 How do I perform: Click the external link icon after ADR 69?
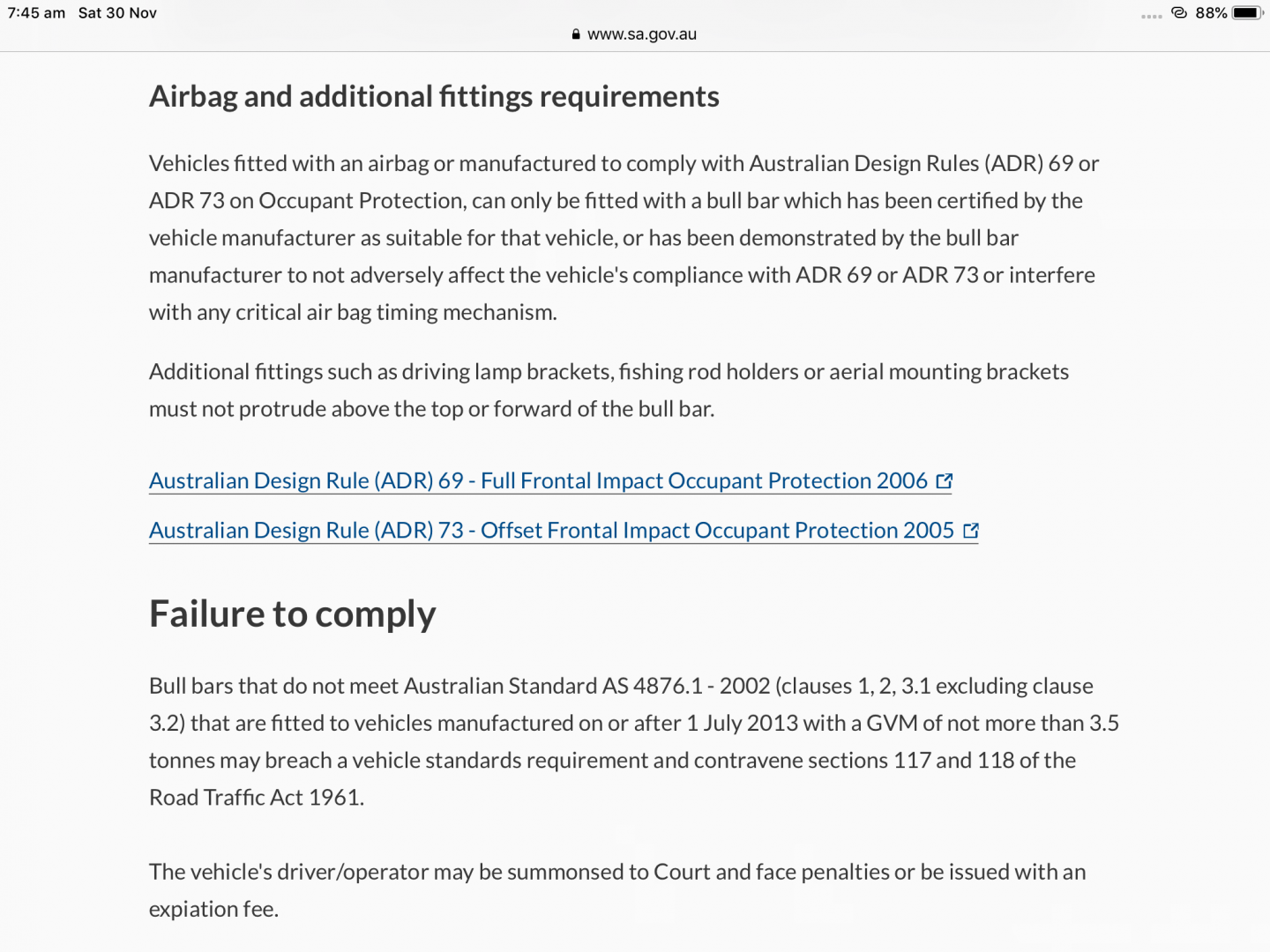point(945,481)
